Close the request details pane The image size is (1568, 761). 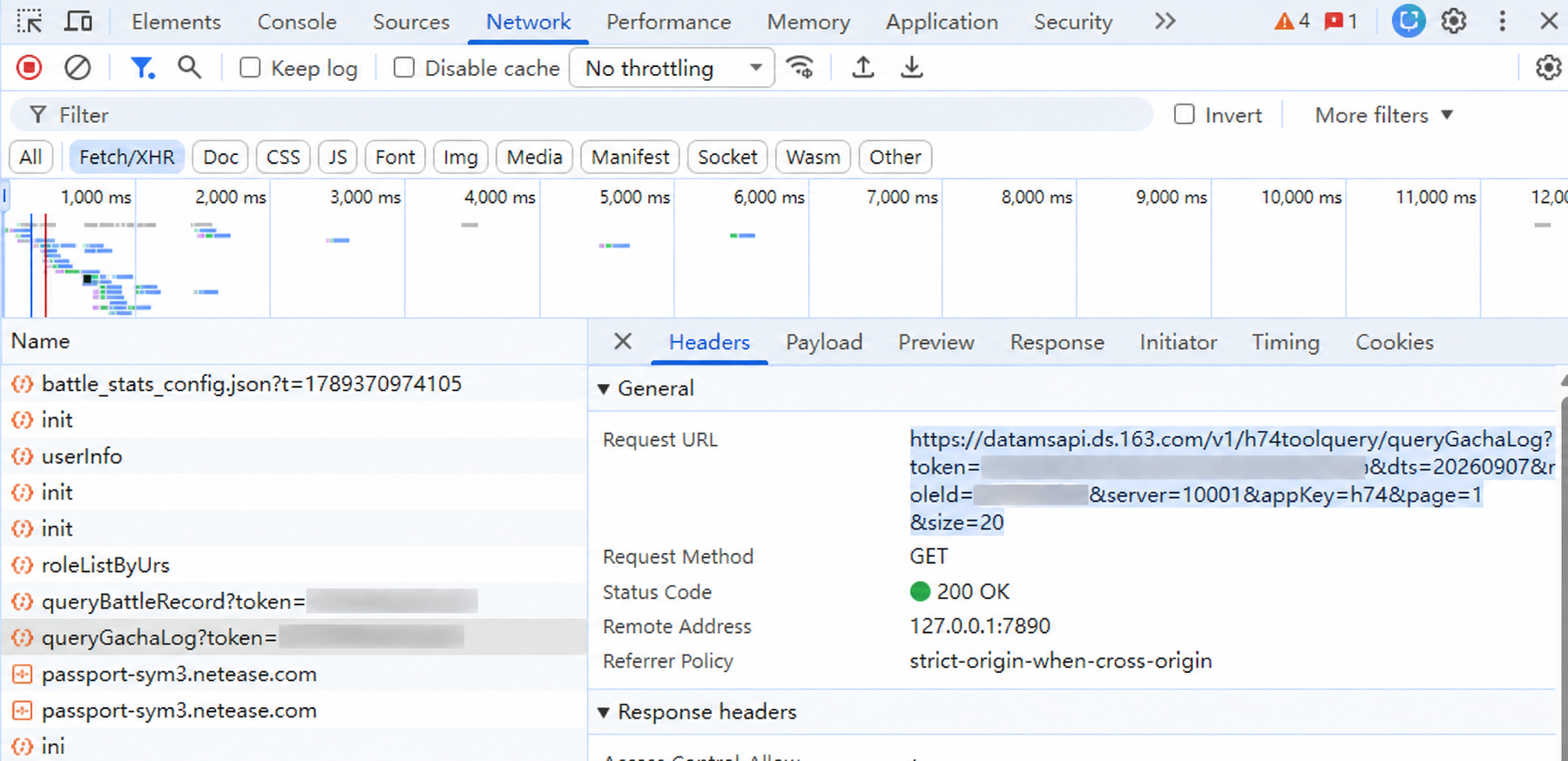point(622,341)
